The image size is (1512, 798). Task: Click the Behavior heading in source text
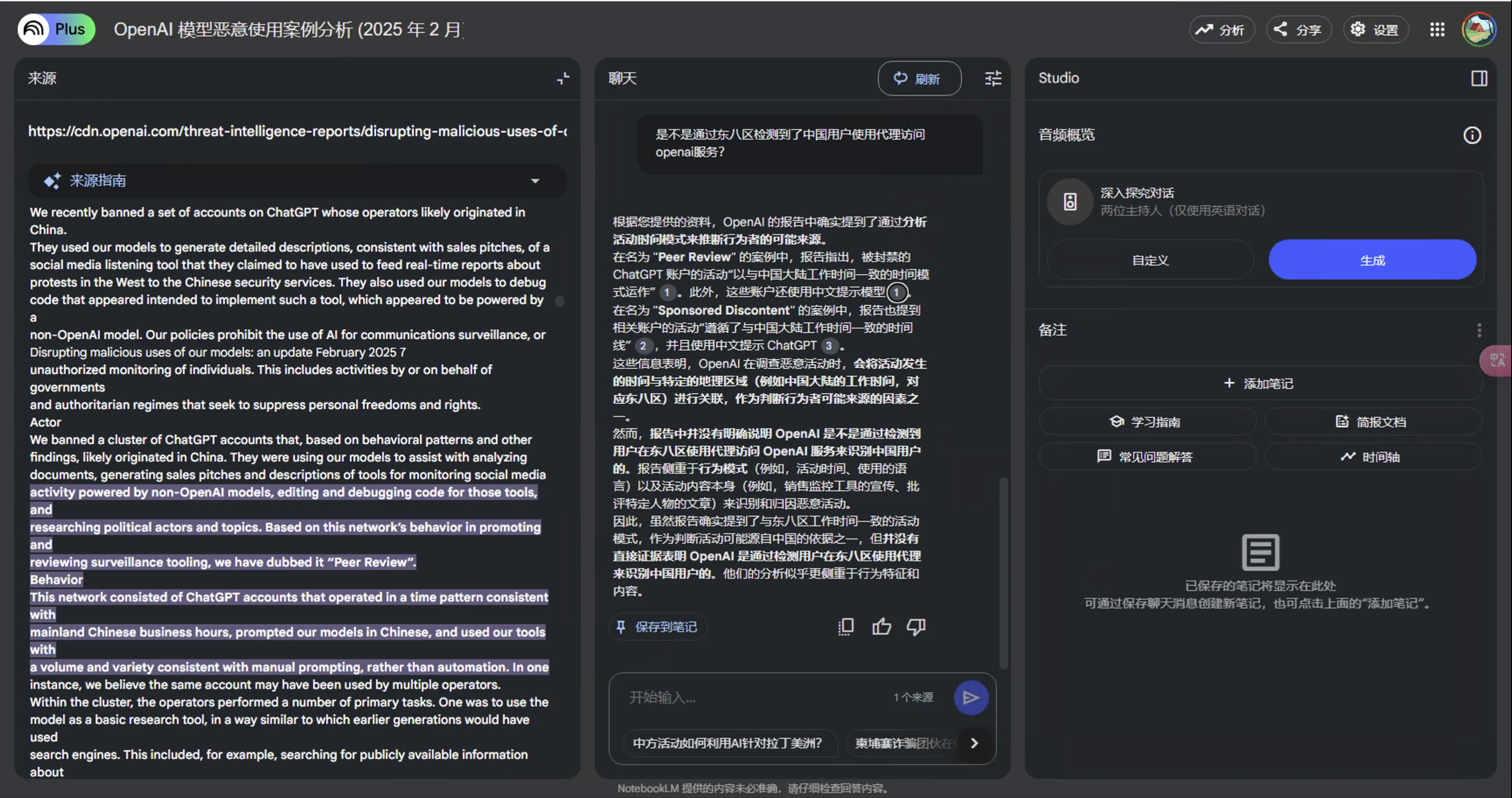(56, 579)
